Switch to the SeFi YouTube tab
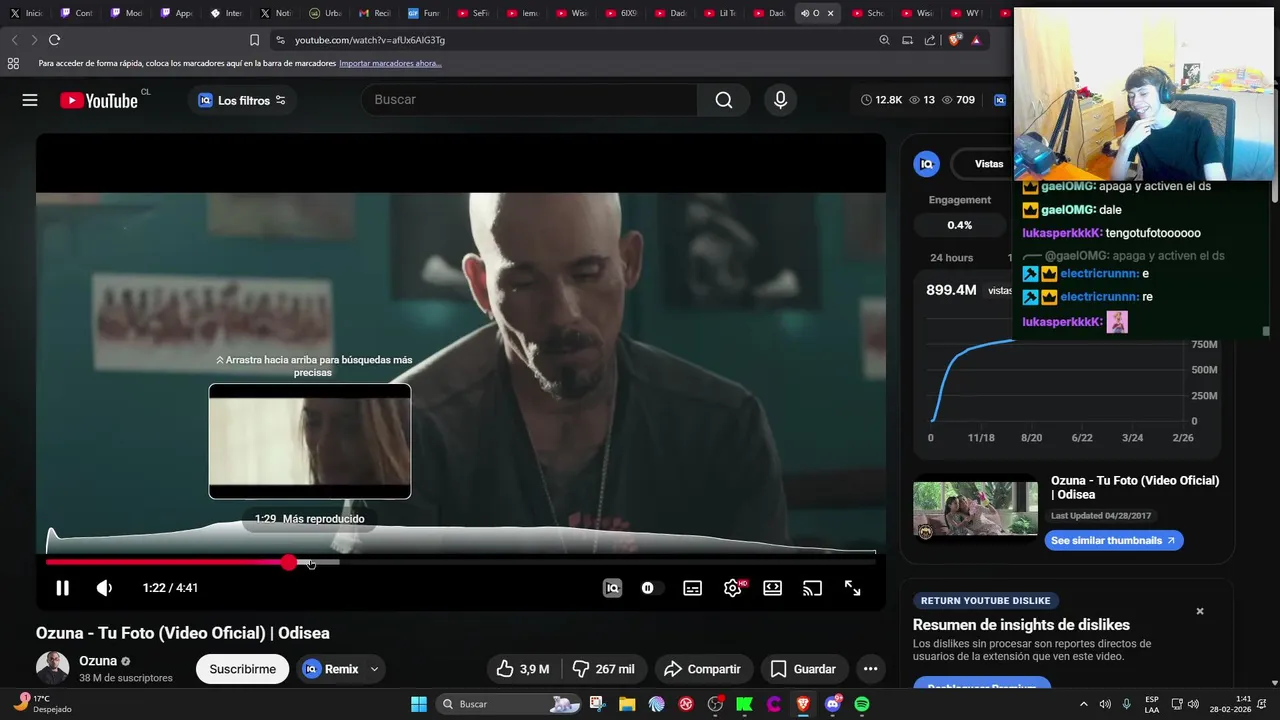 (472, 13)
